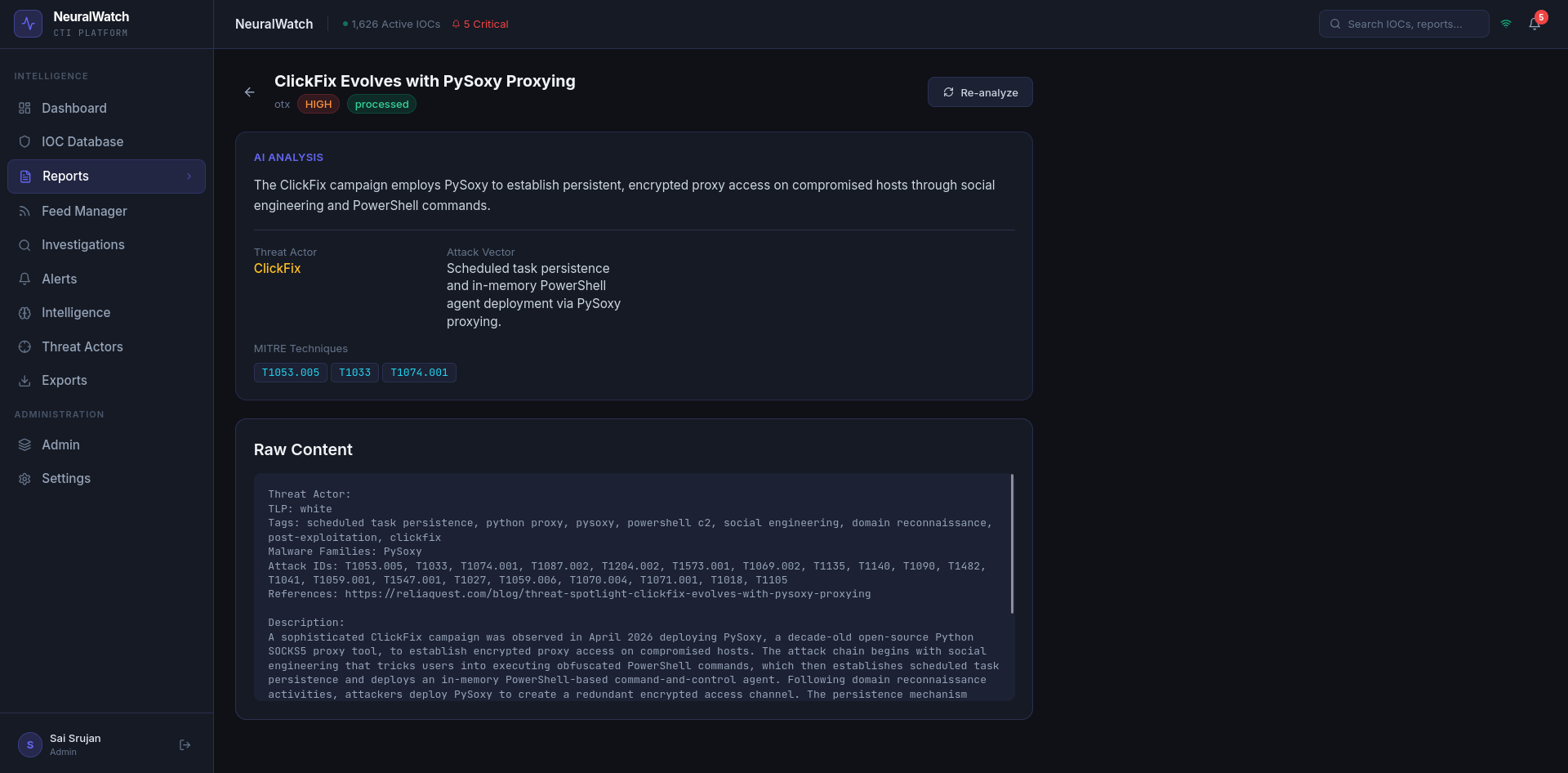Viewport: 1568px width, 773px height.
Task: Click the Alerts bell icon in sidebar
Action: (x=24, y=279)
